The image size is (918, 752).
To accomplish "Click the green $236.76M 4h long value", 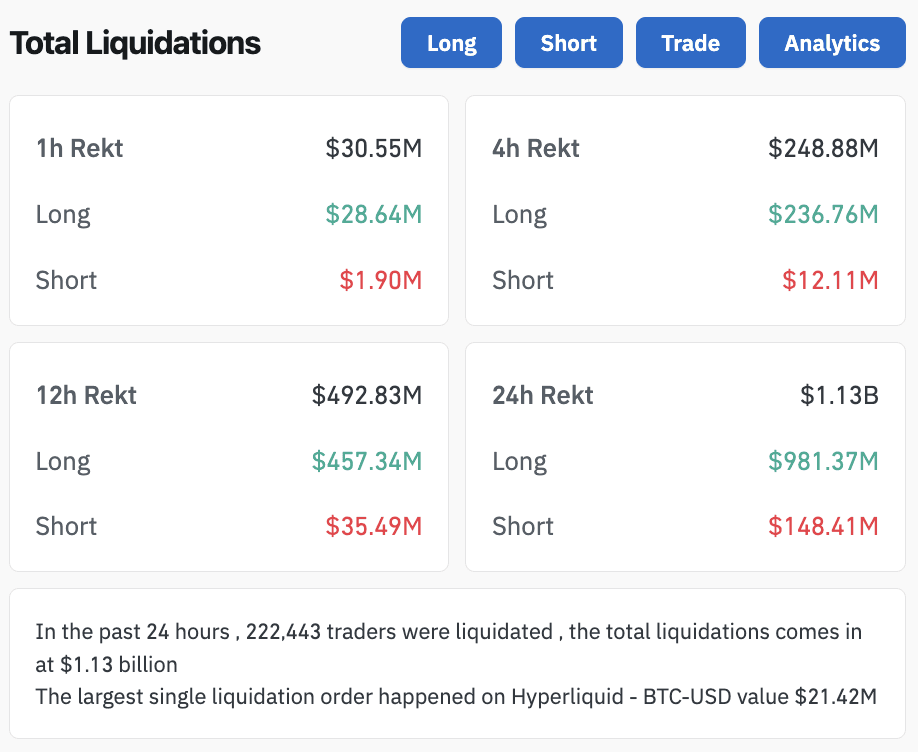I will click(827, 214).
